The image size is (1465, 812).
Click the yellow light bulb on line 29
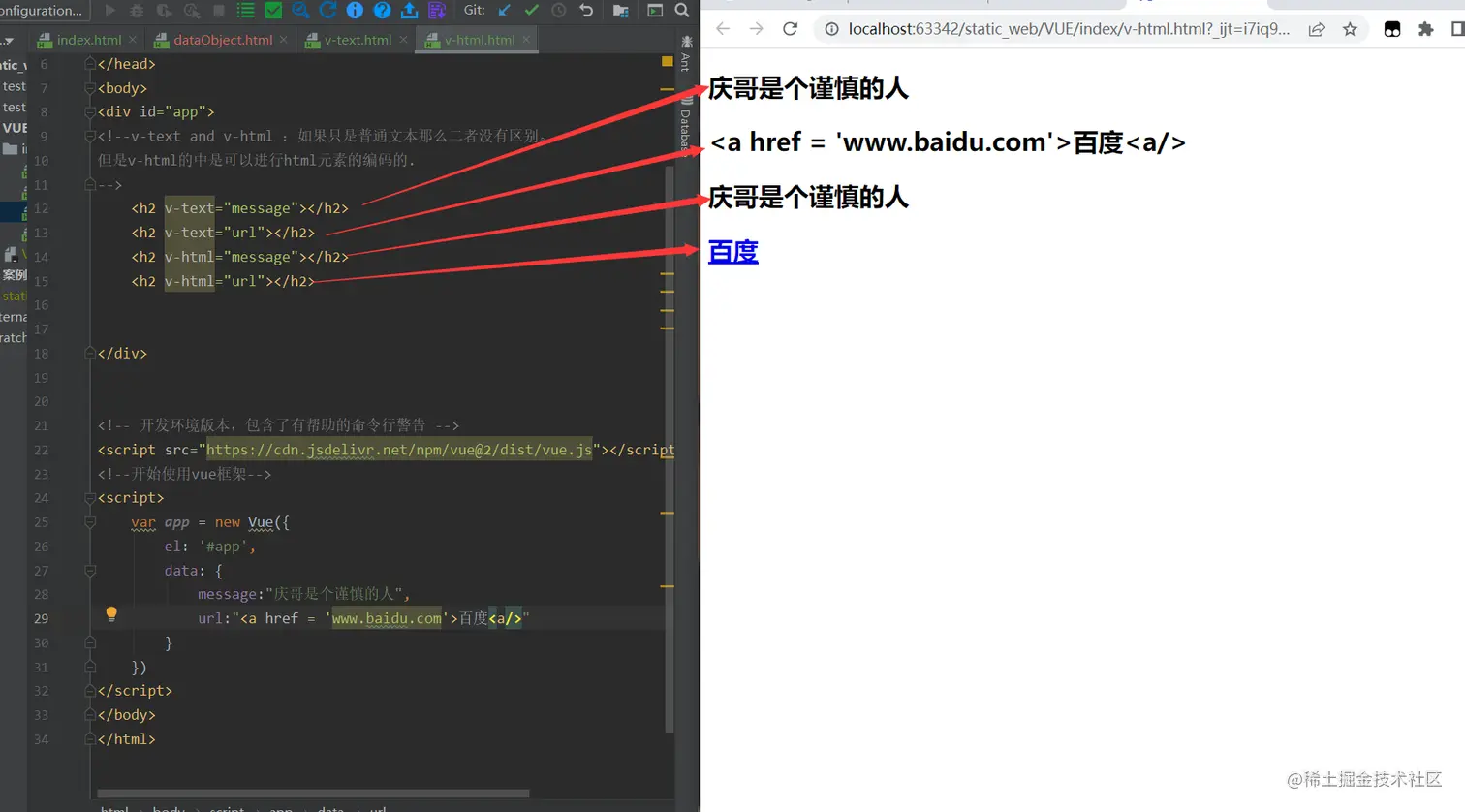111,614
